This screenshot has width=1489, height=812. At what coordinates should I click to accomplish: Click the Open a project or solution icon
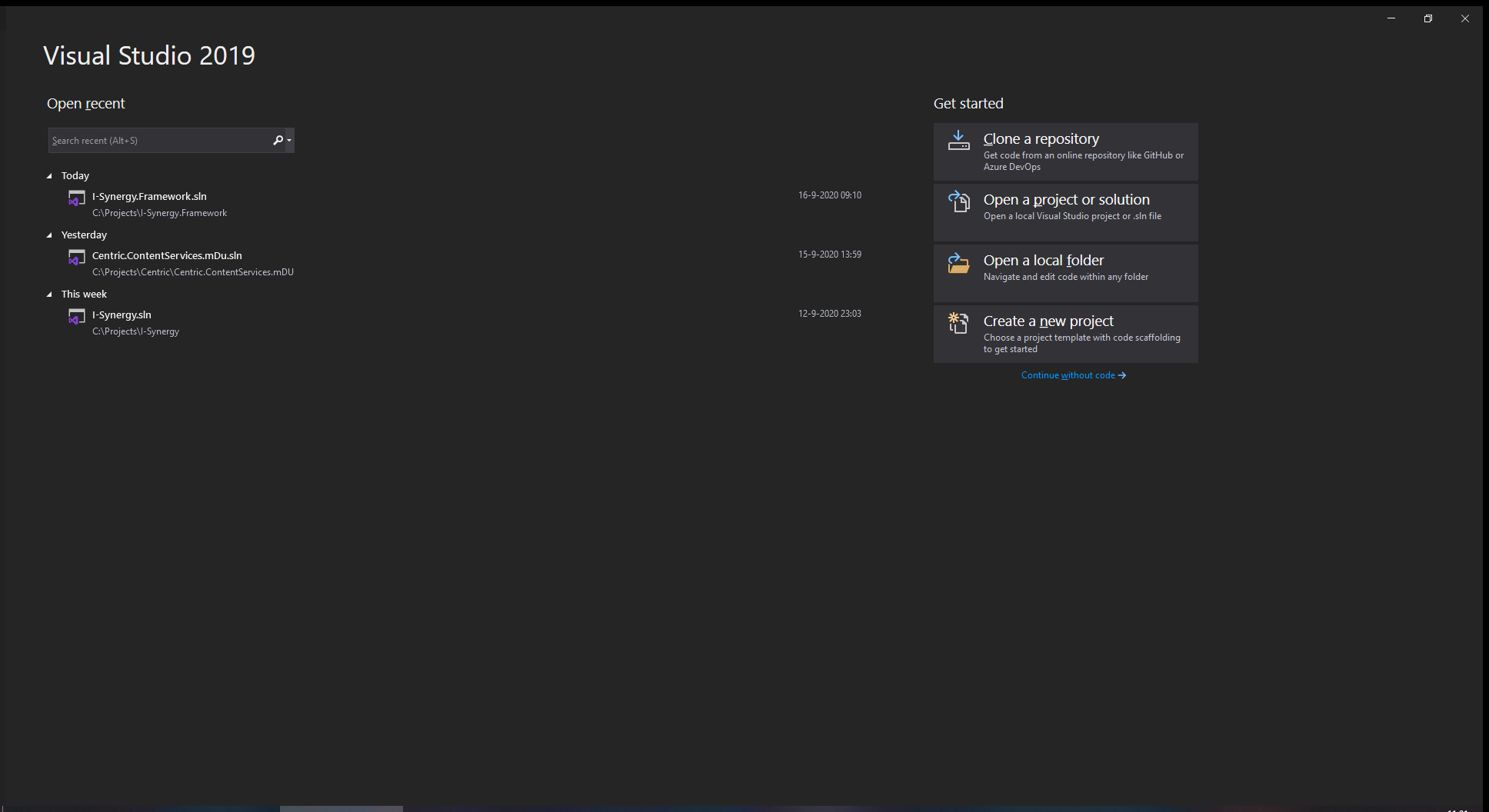click(x=958, y=201)
